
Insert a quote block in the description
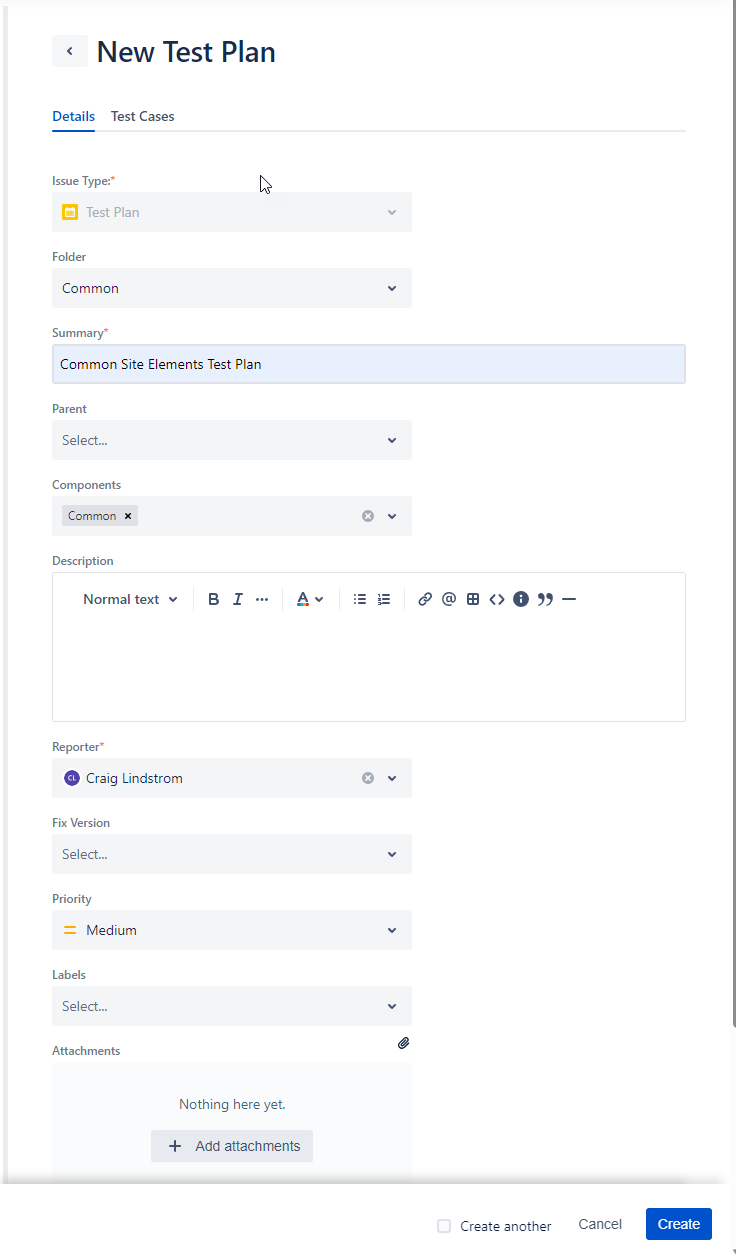click(x=545, y=598)
